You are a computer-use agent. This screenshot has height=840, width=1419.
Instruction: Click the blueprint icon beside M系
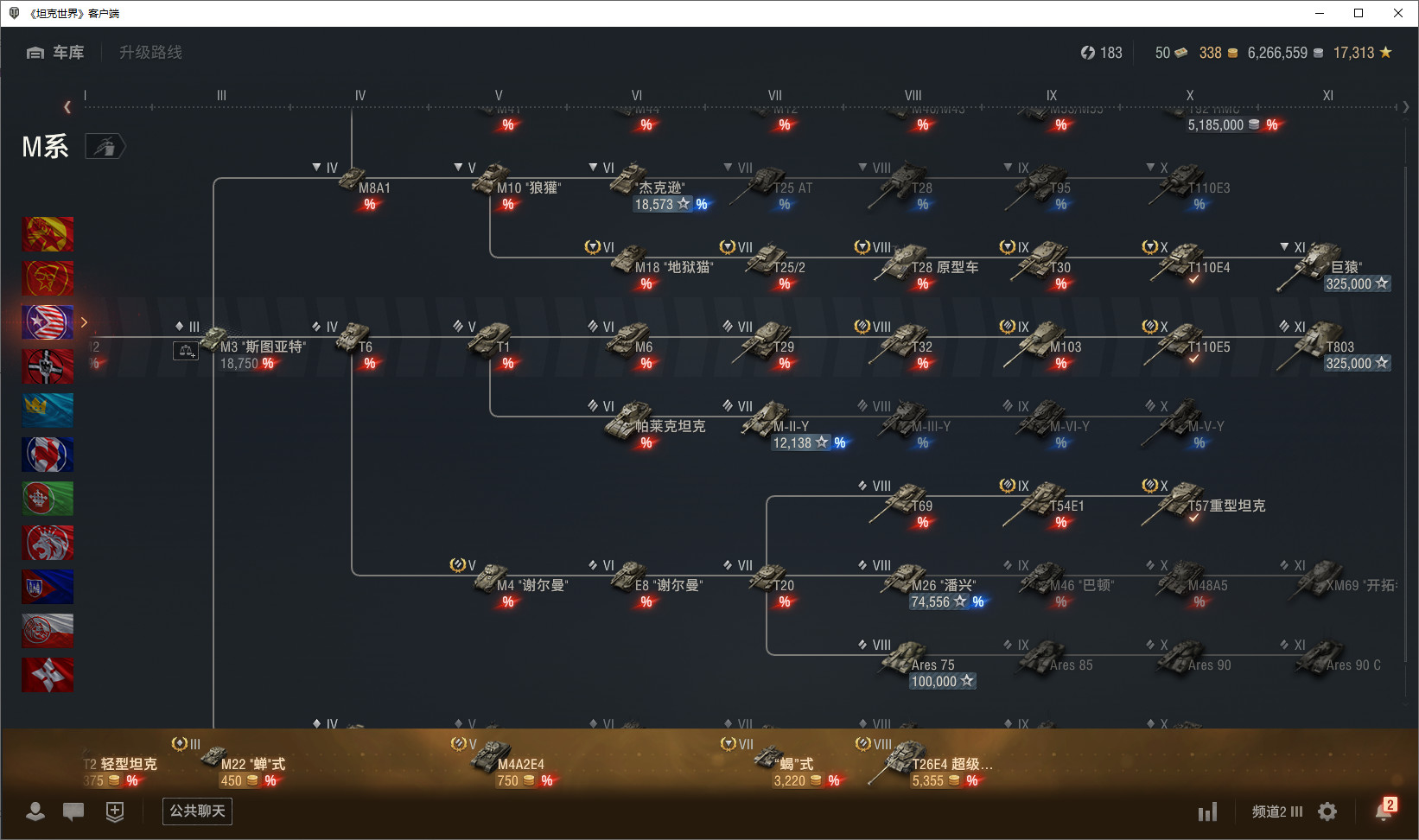tap(105, 147)
